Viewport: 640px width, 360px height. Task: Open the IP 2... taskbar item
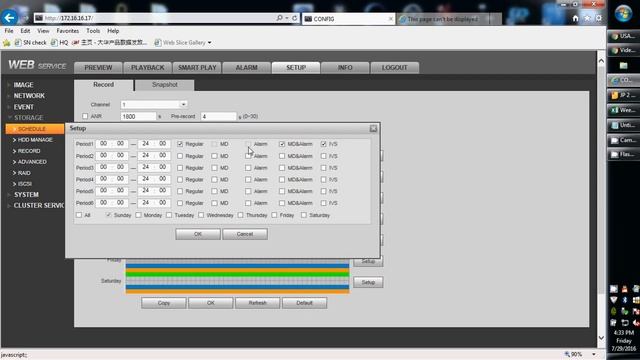(x=623, y=95)
